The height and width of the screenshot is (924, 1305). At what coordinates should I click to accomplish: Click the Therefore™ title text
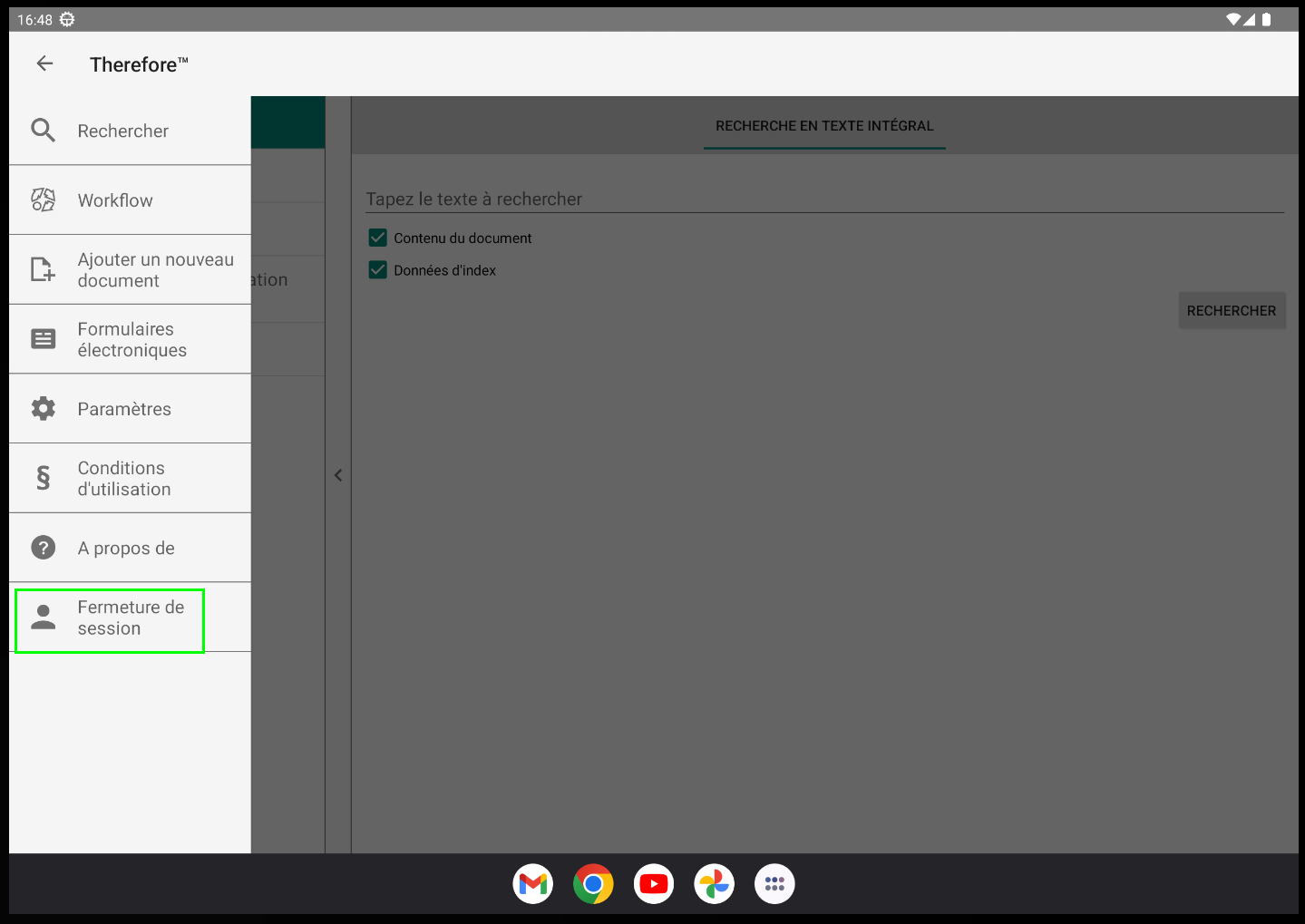tap(139, 64)
